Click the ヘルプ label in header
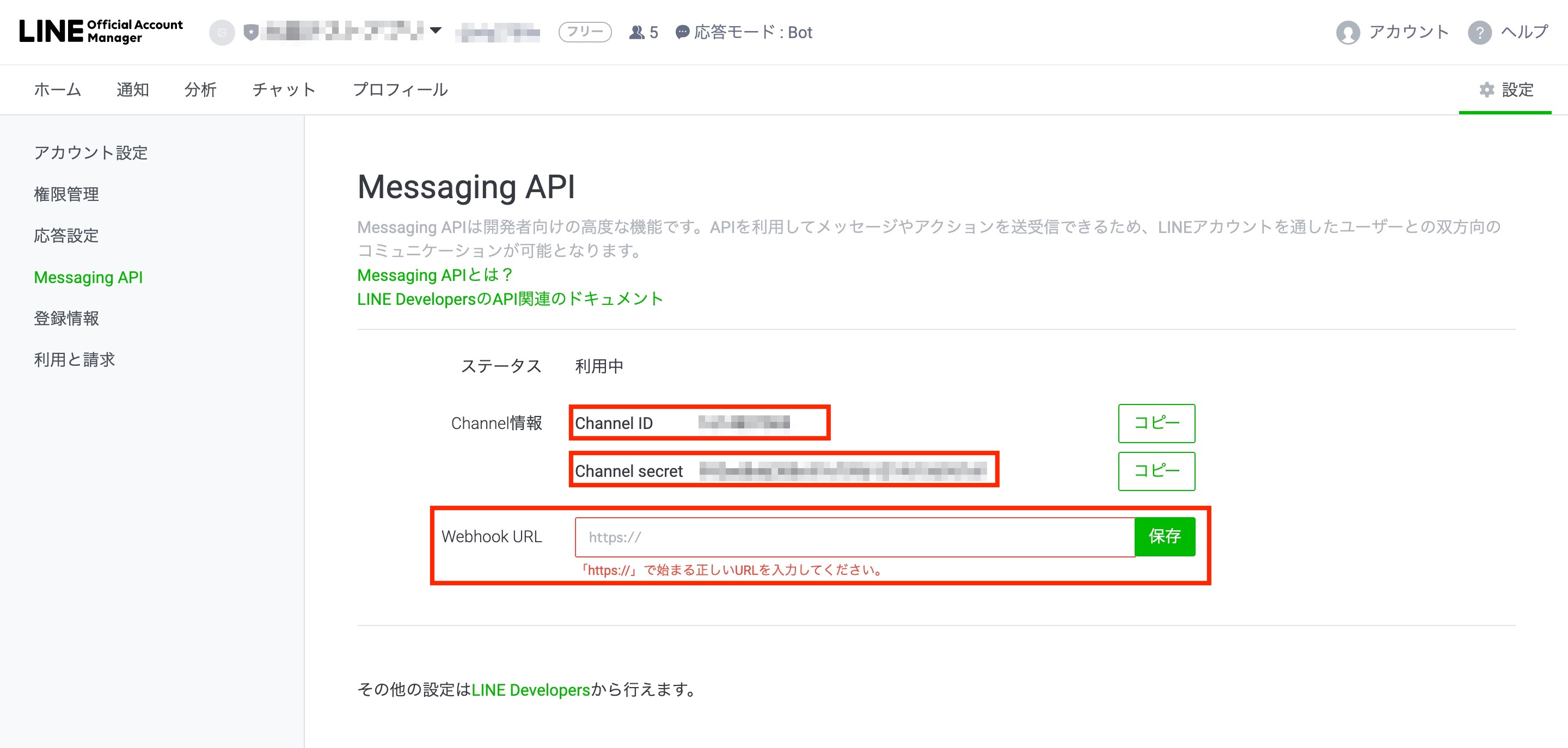Image resolution: width=1568 pixels, height=748 pixels. pos(1524,32)
